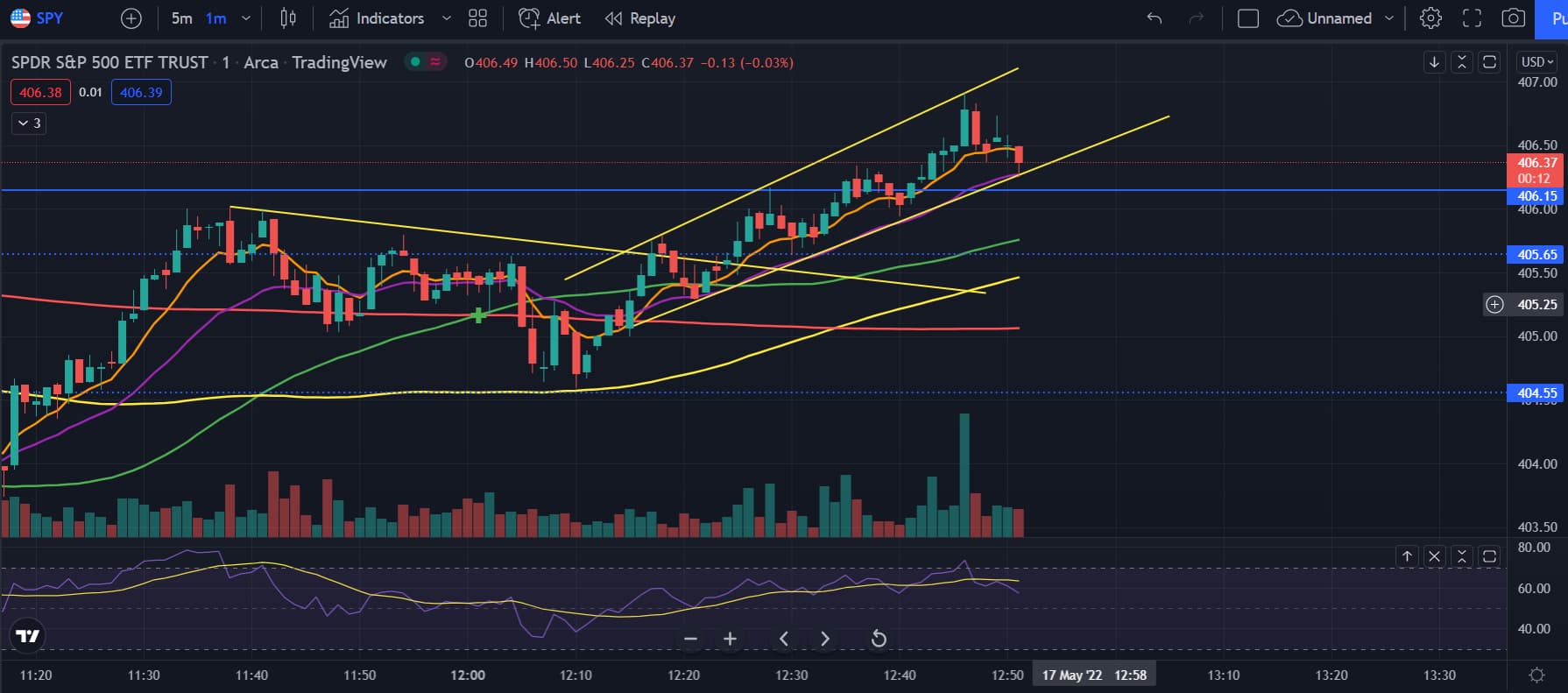Click the tall volume bar near 12:46
Image resolution: width=1568 pixels, height=693 pixels.
pos(964,475)
